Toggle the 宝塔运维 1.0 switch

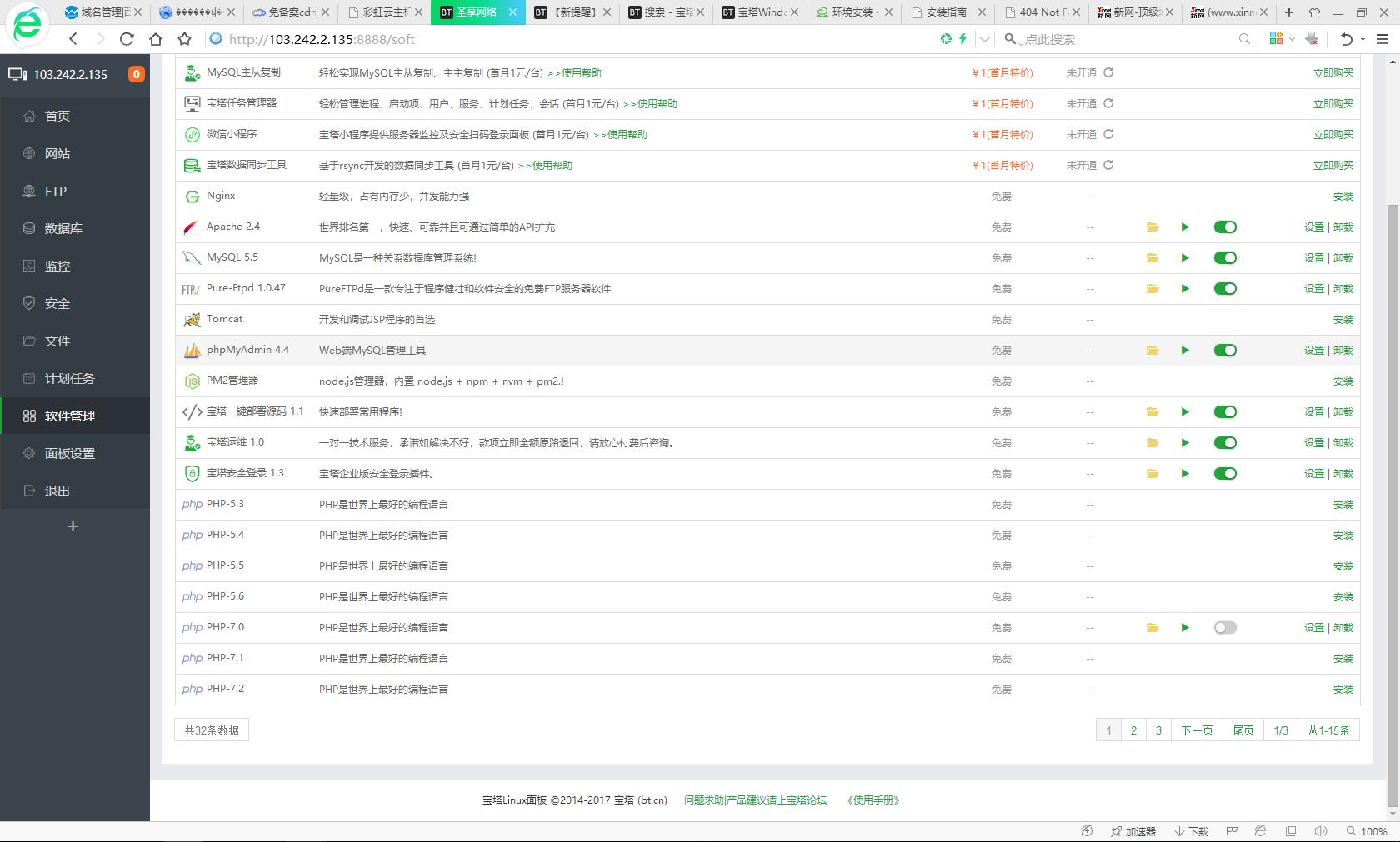(1225, 443)
